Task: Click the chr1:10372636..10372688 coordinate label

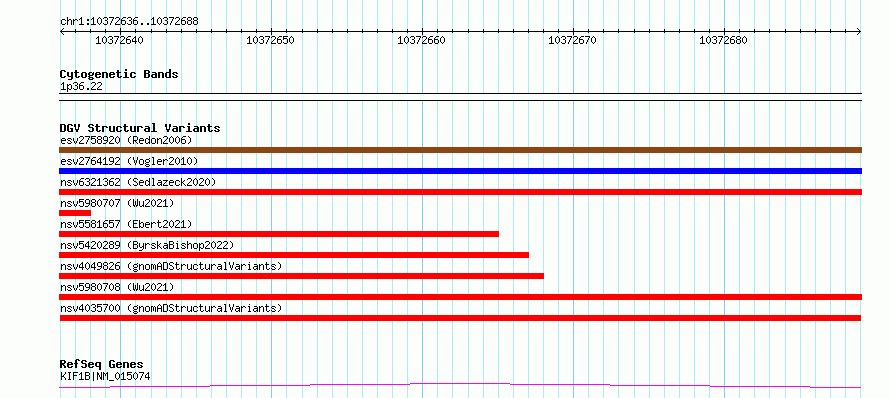Action: [129, 22]
